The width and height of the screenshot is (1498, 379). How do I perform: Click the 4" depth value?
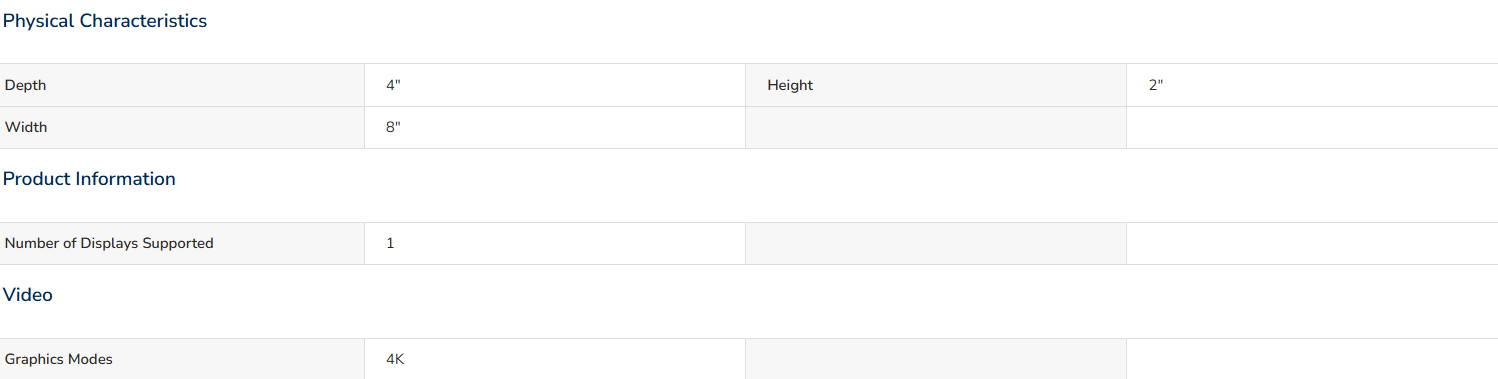click(393, 85)
